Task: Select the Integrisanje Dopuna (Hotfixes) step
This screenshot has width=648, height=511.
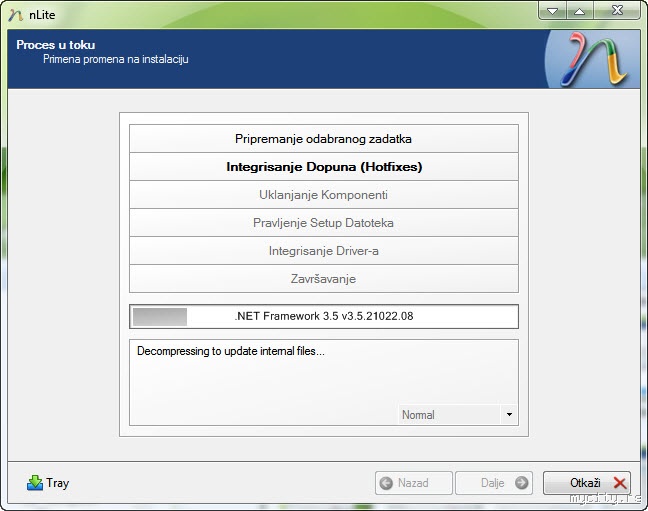Action: [x=324, y=167]
